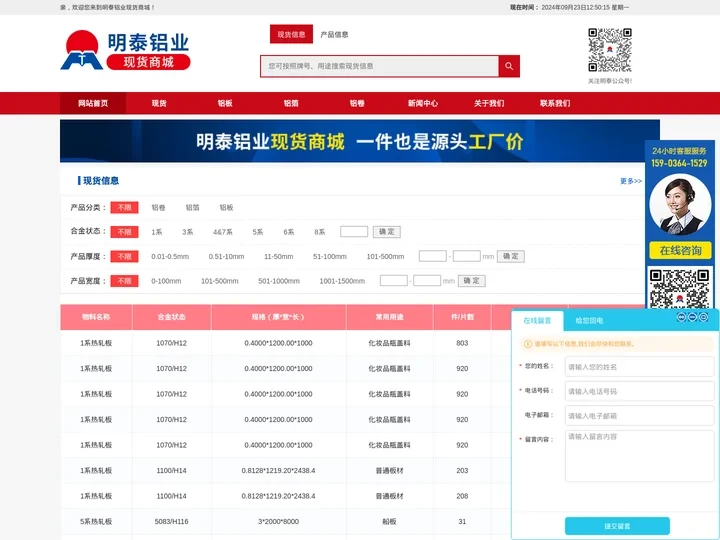
Task: Switch to 产品信息 search tab
Action: coord(334,34)
